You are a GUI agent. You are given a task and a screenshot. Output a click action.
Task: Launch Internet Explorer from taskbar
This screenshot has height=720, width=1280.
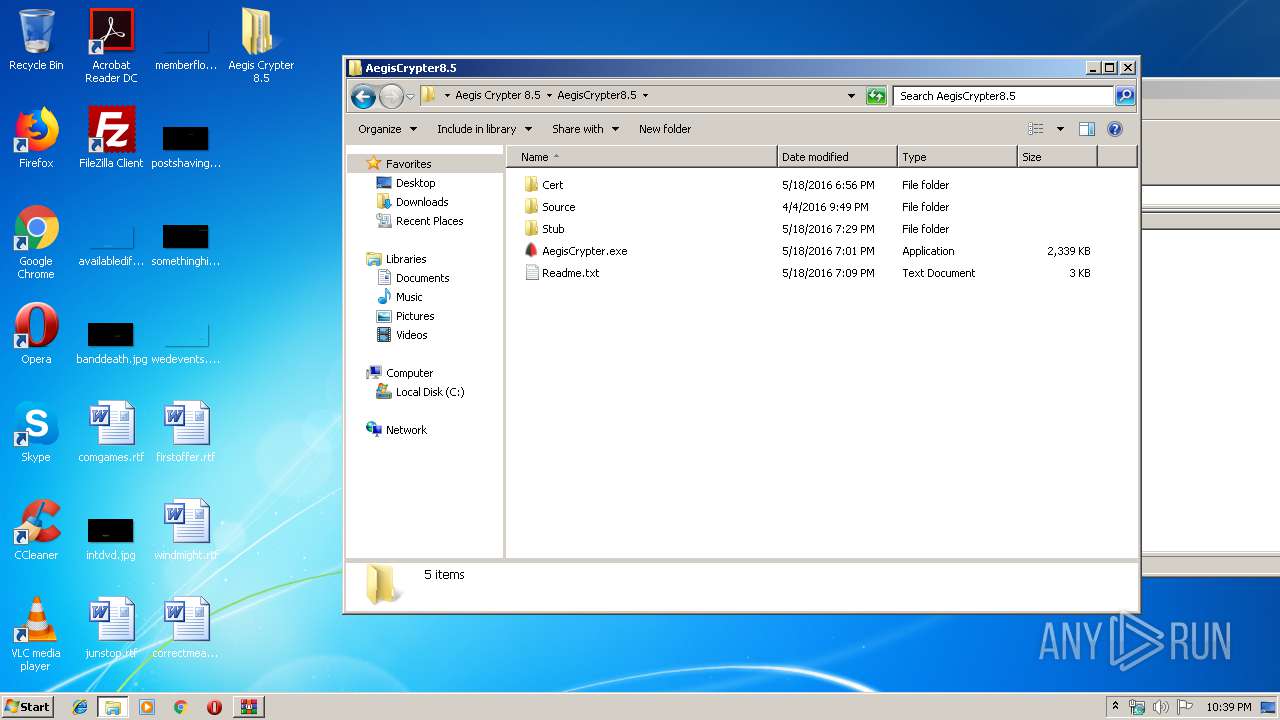pyautogui.click(x=80, y=707)
